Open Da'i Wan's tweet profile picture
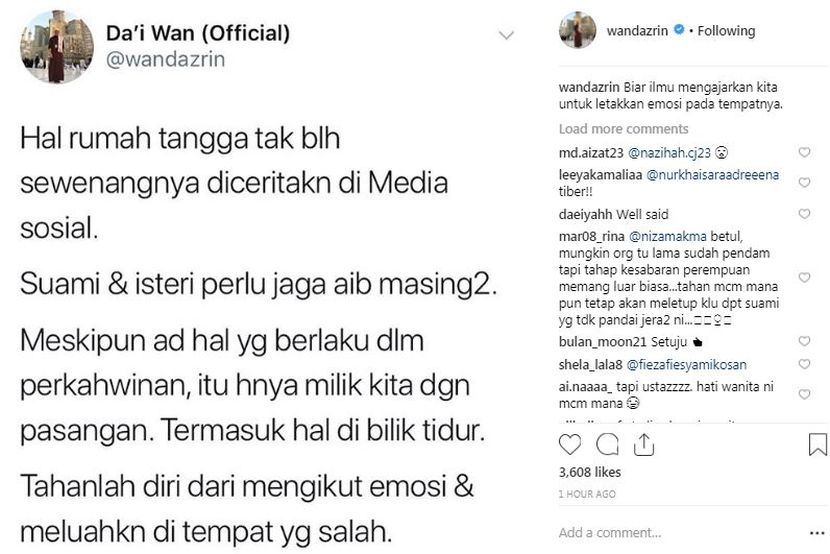Viewport: 830px width, 554px height. 57,46
